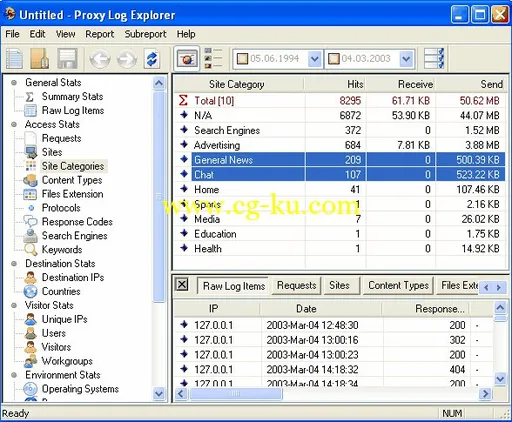Select the Education category row
Viewport: 512px width, 422px height.
(339, 234)
